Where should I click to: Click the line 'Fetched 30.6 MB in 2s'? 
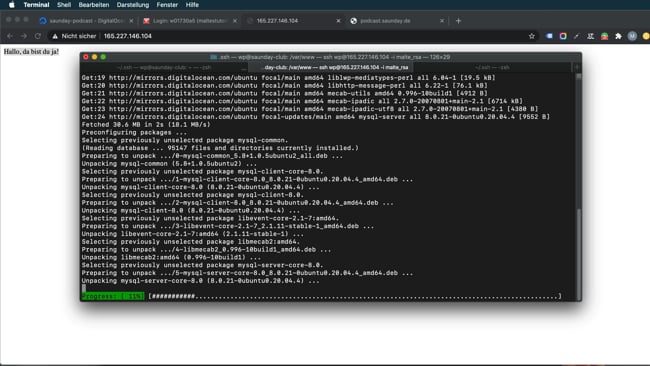click(146, 124)
